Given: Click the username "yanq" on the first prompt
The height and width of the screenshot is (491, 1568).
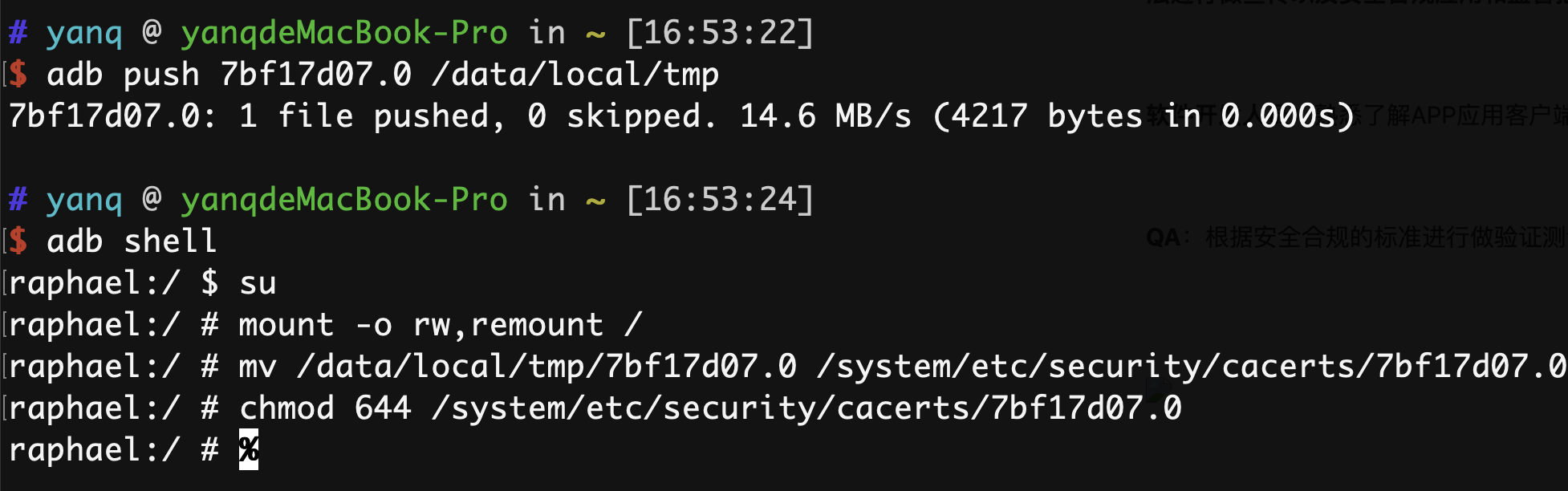Looking at the screenshot, I should click(x=84, y=33).
